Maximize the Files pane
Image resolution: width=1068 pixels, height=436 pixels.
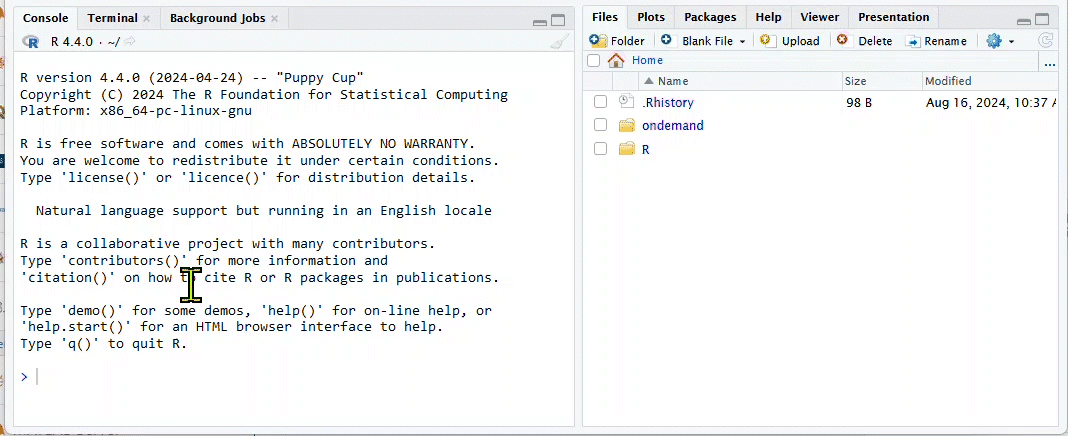[x=1041, y=20]
